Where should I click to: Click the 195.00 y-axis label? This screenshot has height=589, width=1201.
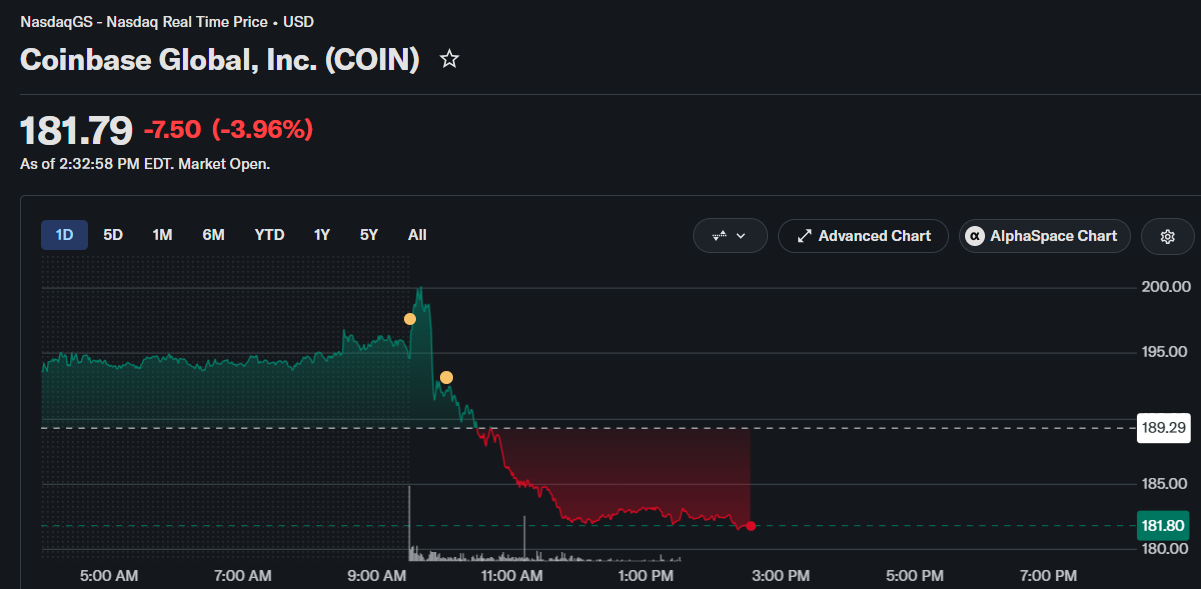tap(1164, 352)
